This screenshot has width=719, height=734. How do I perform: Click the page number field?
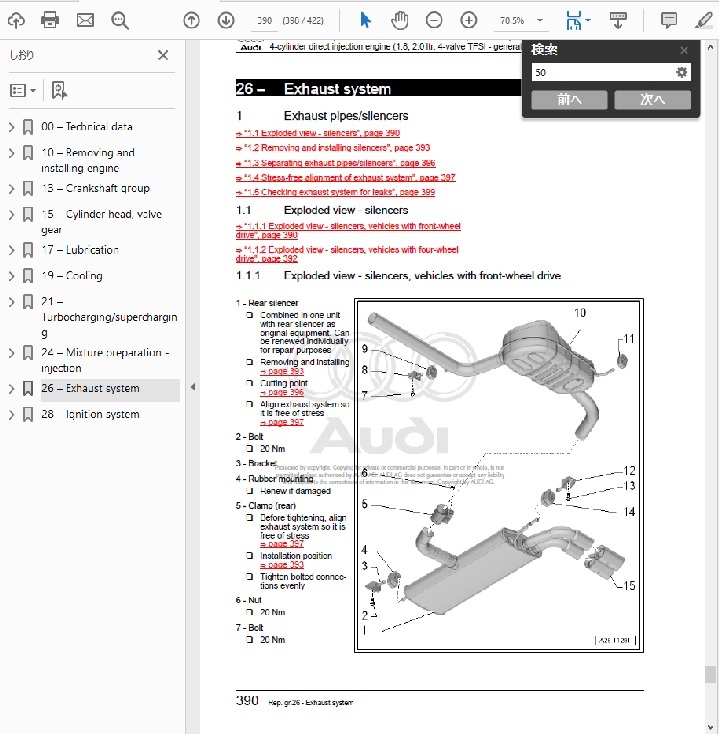[x=264, y=21]
